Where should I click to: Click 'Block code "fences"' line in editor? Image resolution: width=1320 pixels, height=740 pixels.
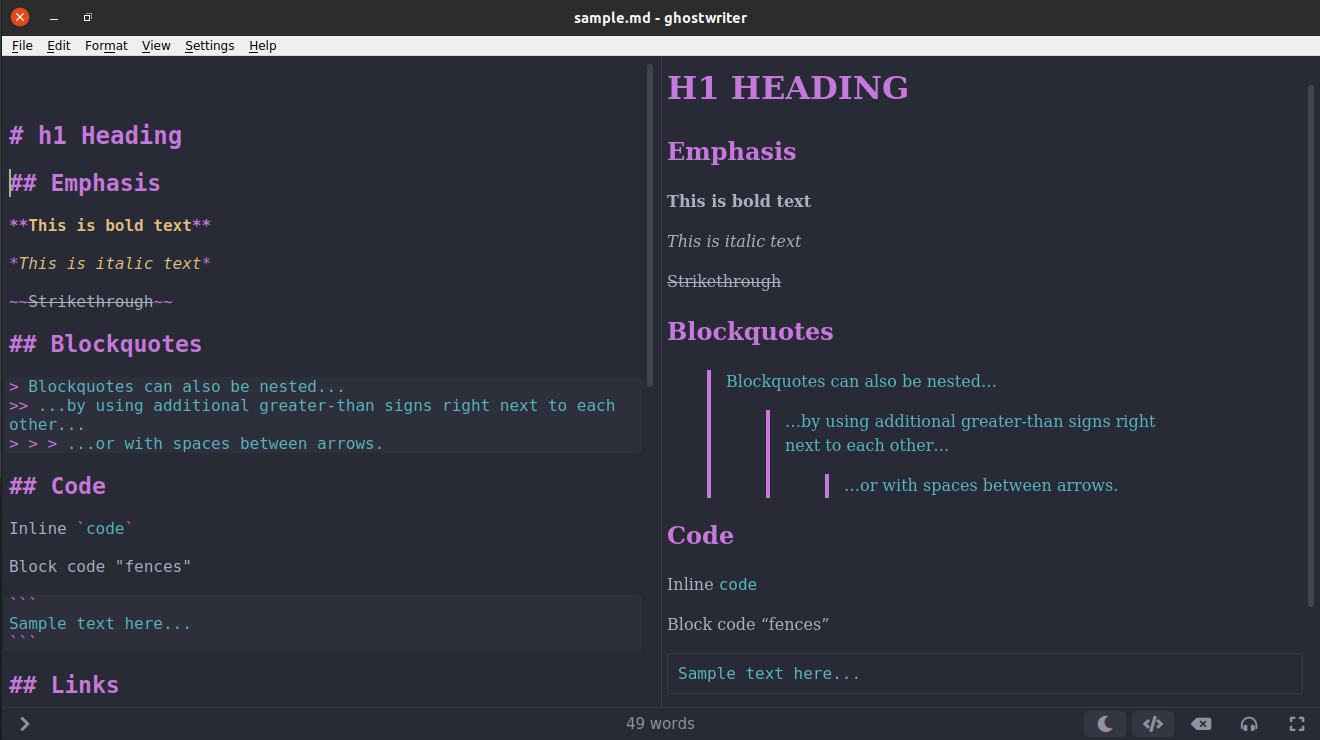(100, 567)
